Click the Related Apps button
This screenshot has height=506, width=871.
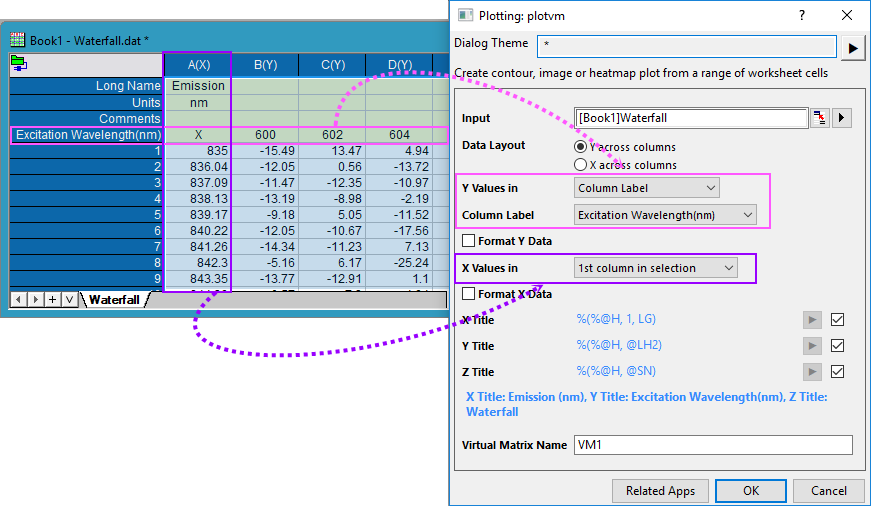[660, 491]
